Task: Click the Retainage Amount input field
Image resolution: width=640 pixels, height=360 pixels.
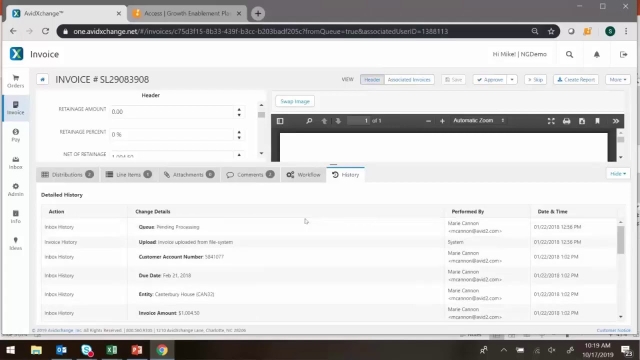Action: [x=171, y=112]
